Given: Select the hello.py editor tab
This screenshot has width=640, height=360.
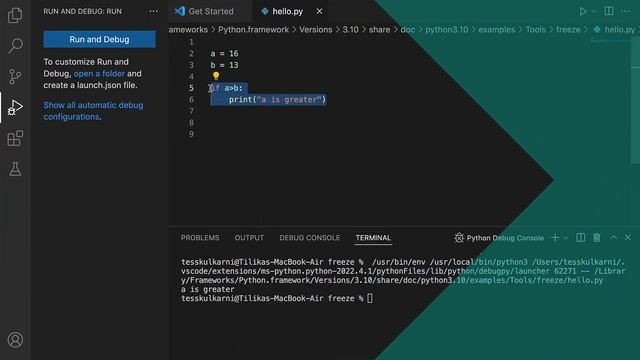Looking at the screenshot, I should click(287, 11).
